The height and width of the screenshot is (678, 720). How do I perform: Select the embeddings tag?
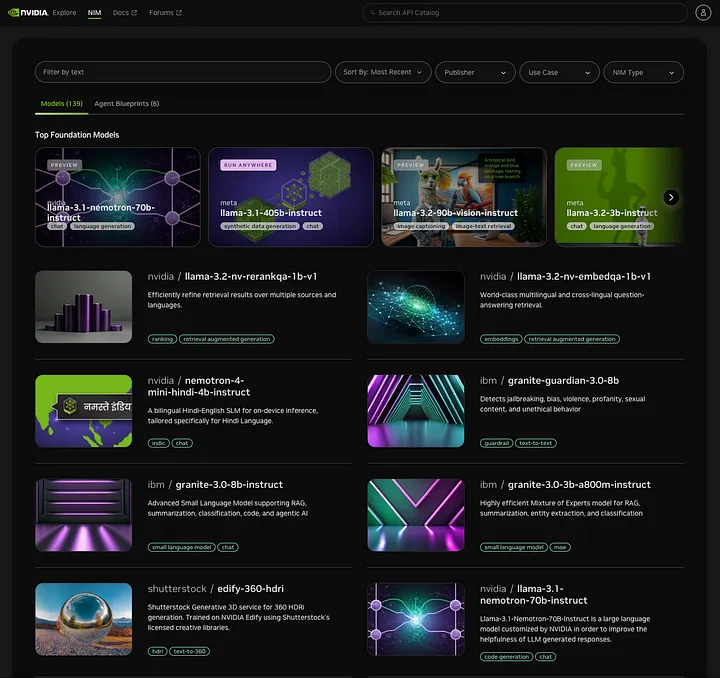tap(501, 339)
